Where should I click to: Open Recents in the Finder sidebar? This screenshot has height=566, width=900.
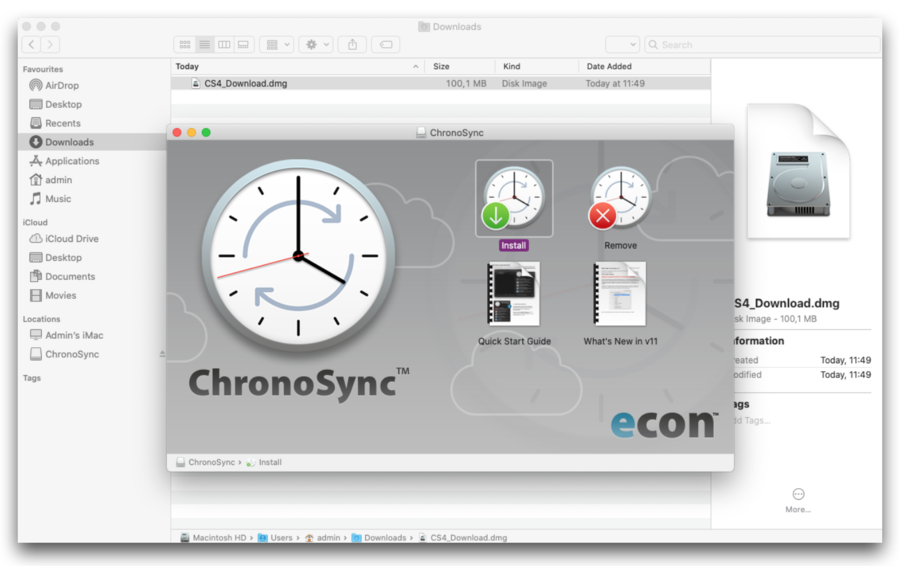63,123
